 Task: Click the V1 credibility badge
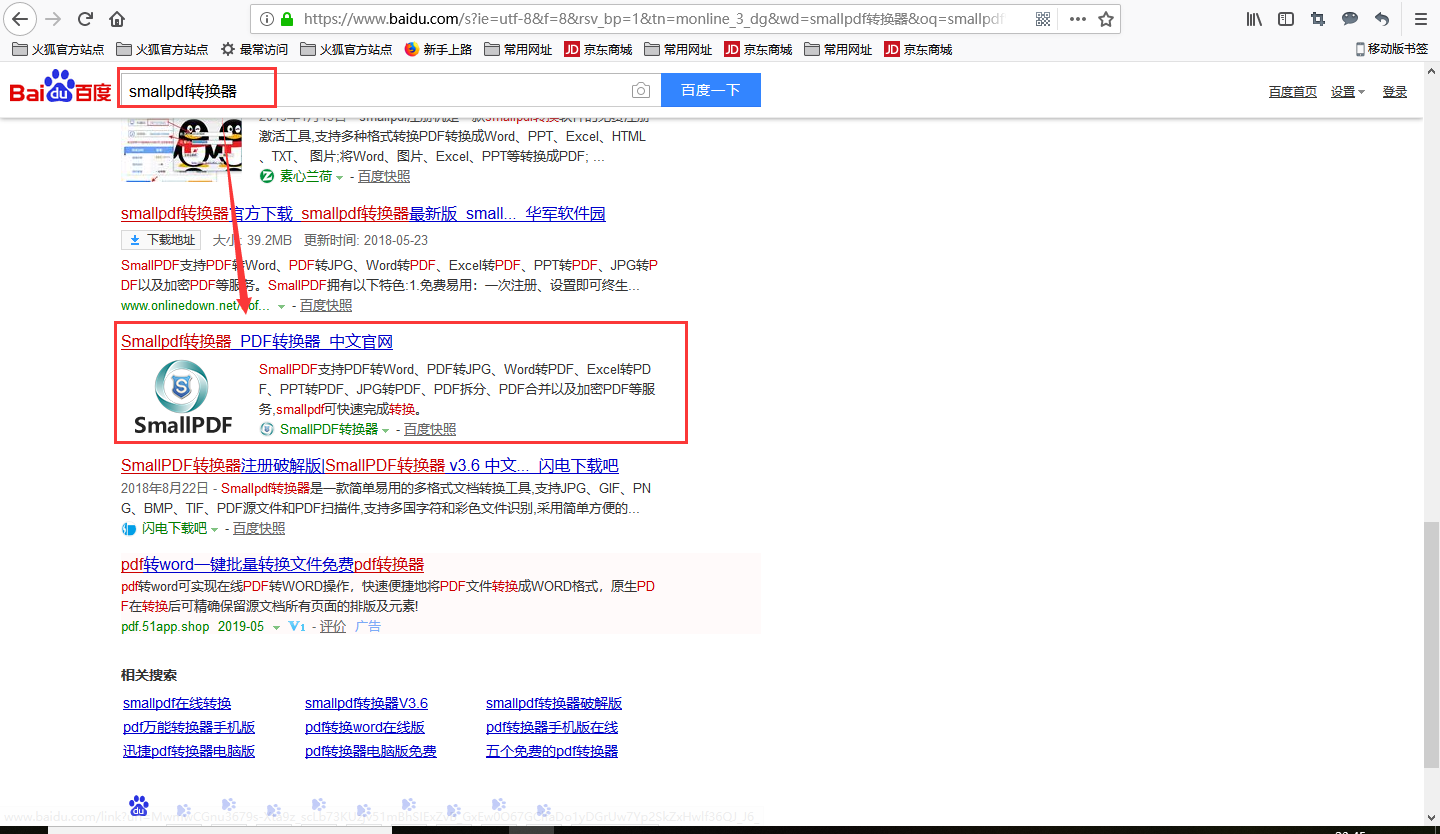[297, 626]
